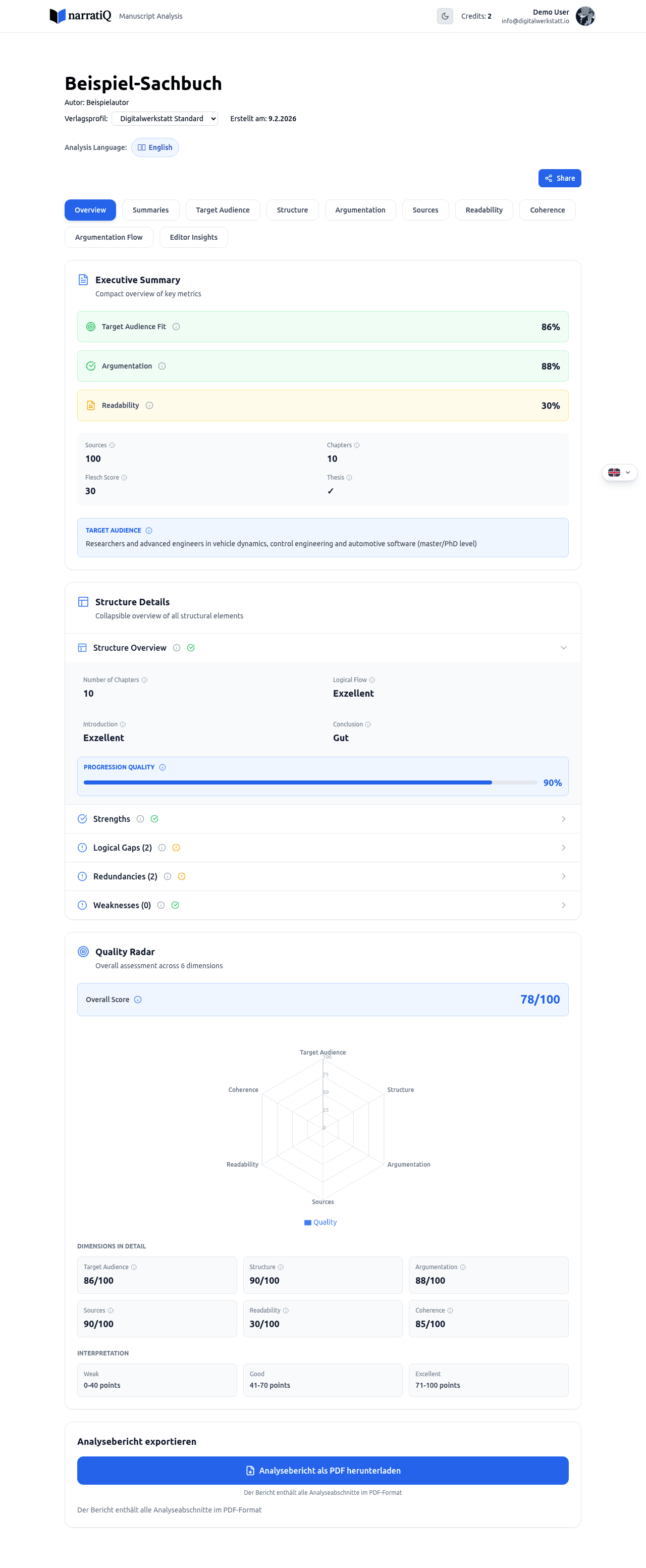Click warning icon beside Redundancies (2)
The width and height of the screenshot is (646, 1568).
(181, 876)
